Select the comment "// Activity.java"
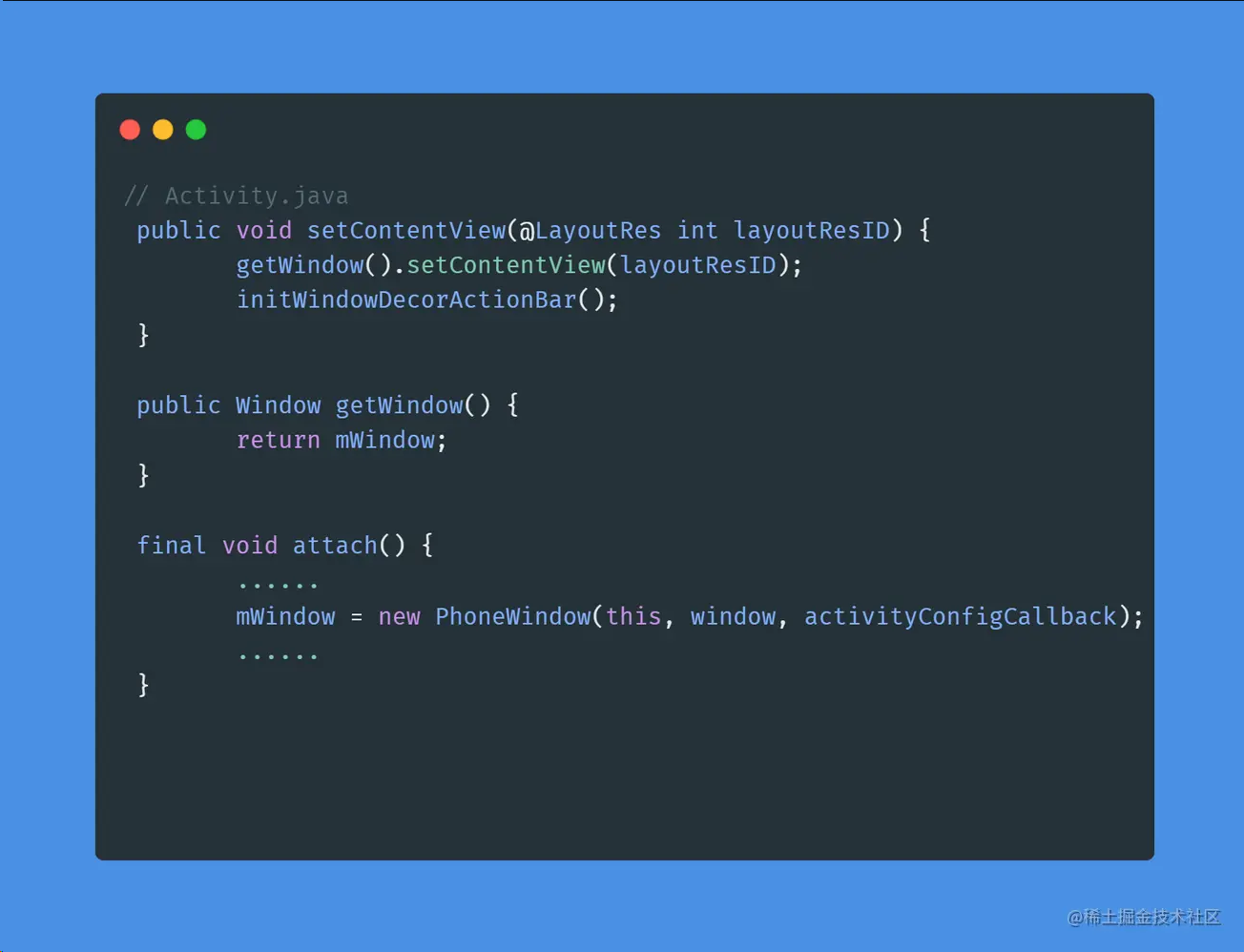 pyautogui.click(x=237, y=196)
